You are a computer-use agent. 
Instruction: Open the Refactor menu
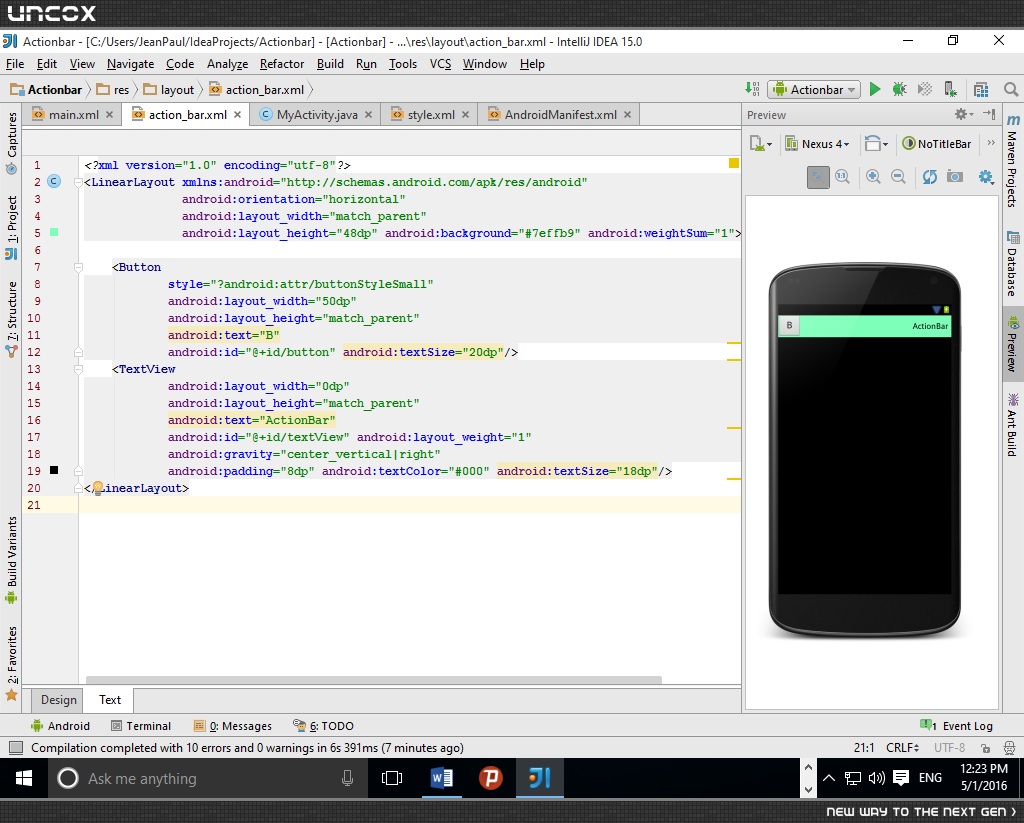tap(282, 64)
